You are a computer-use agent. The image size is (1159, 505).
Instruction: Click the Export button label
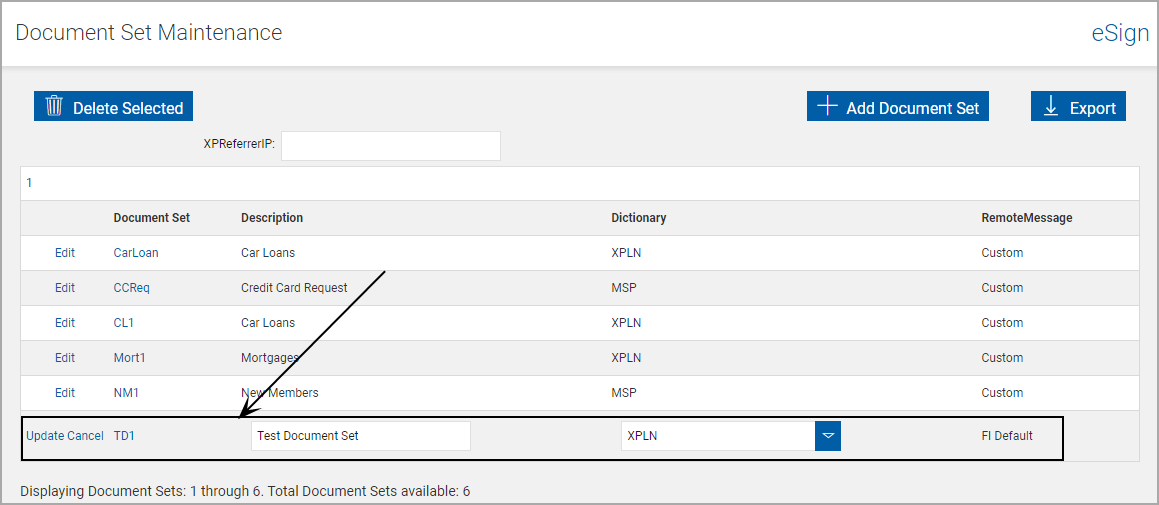(x=1092, y=108)
